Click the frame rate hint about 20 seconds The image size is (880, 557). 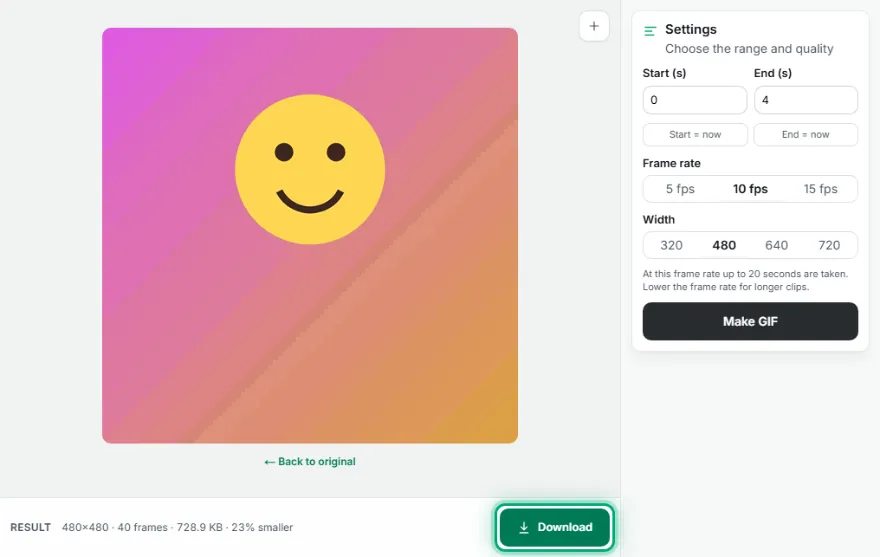745,280
